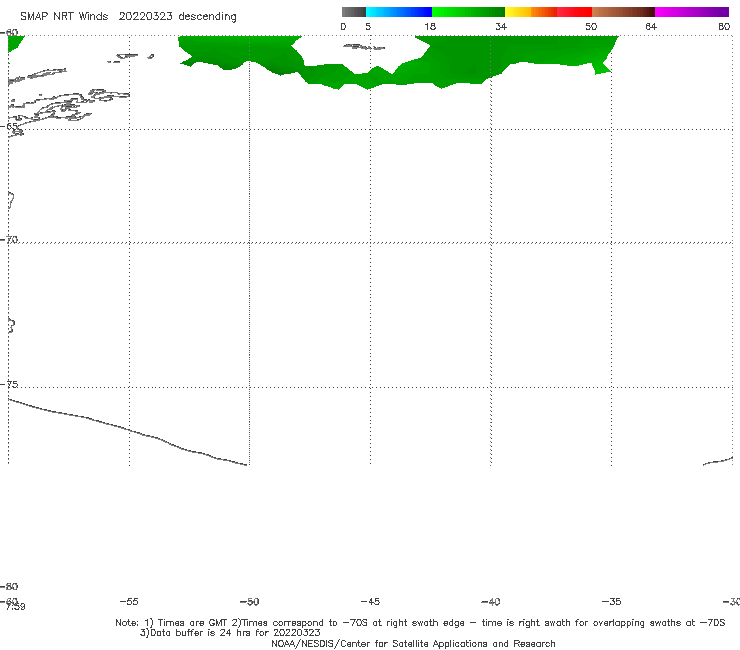Click the red segment of the color bar
The height and width of the screenshot is (650, 740).
point(574,12)
